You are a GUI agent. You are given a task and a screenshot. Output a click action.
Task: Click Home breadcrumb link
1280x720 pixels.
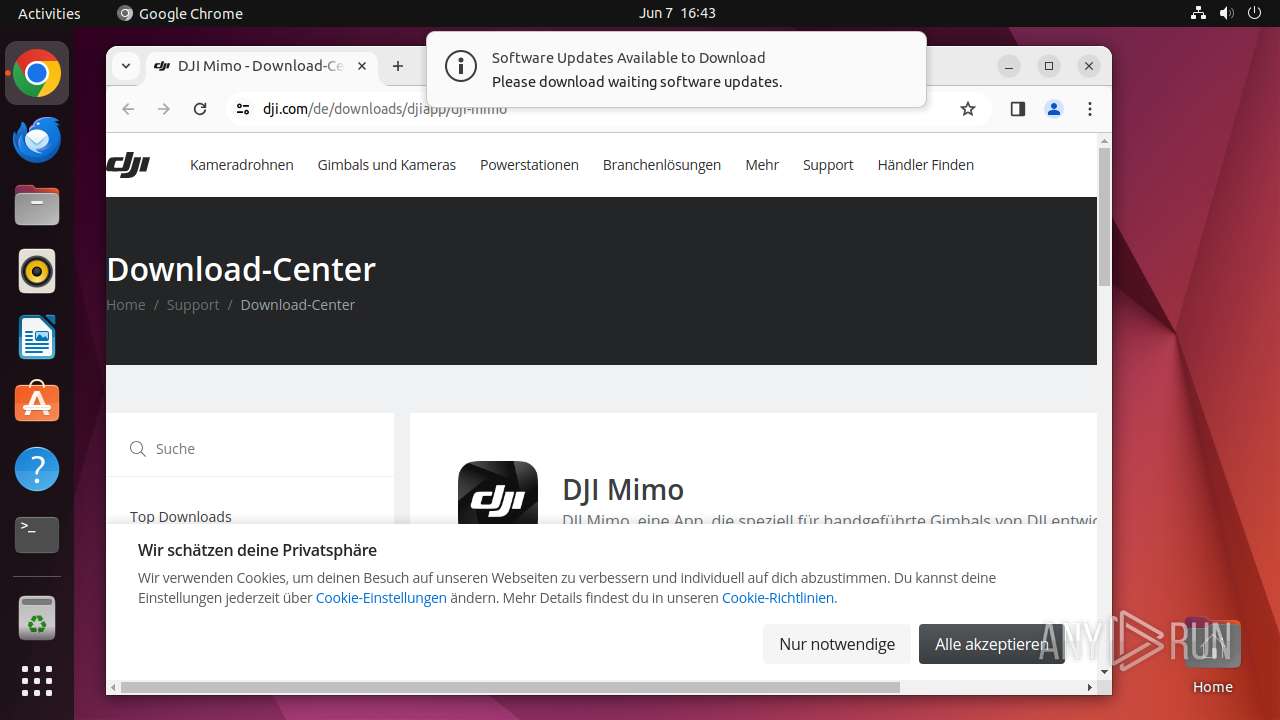[126, 305]
